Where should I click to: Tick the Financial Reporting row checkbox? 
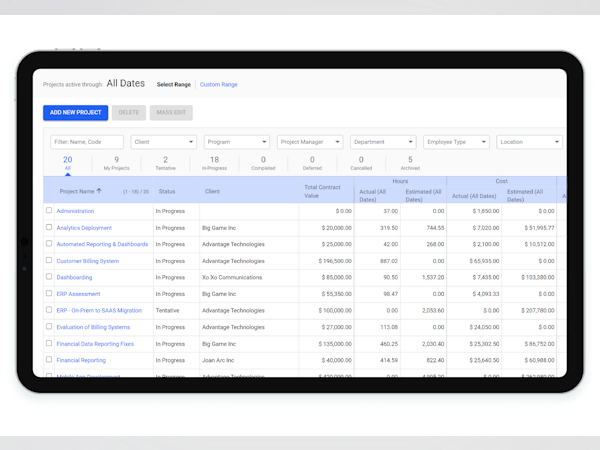coord(49,359)
